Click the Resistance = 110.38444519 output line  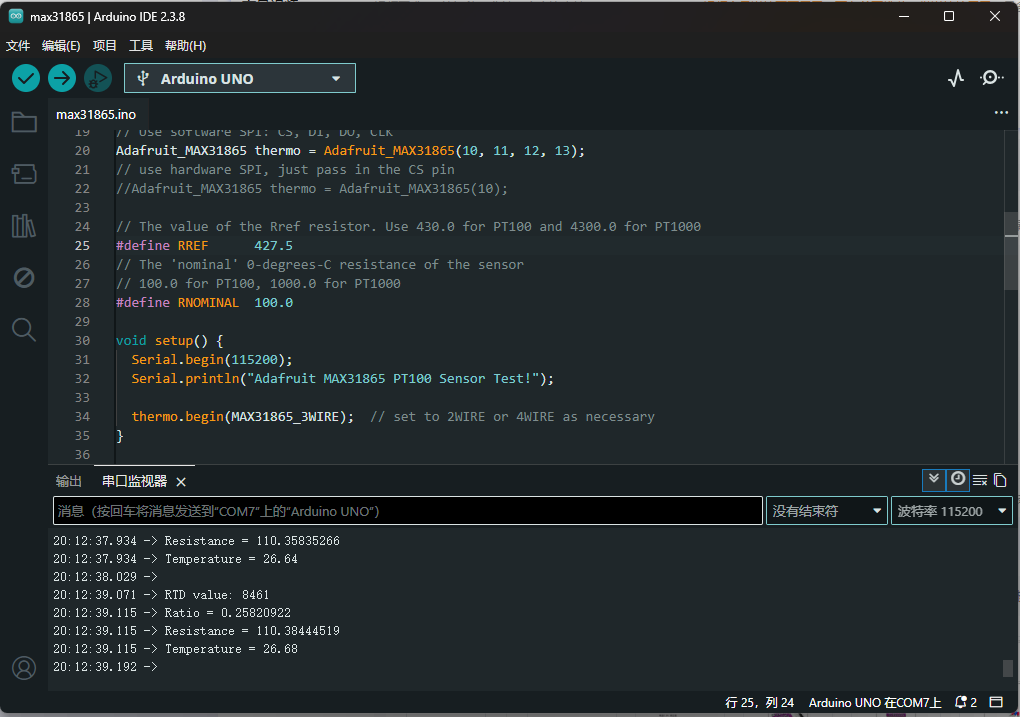click(196, 630)
